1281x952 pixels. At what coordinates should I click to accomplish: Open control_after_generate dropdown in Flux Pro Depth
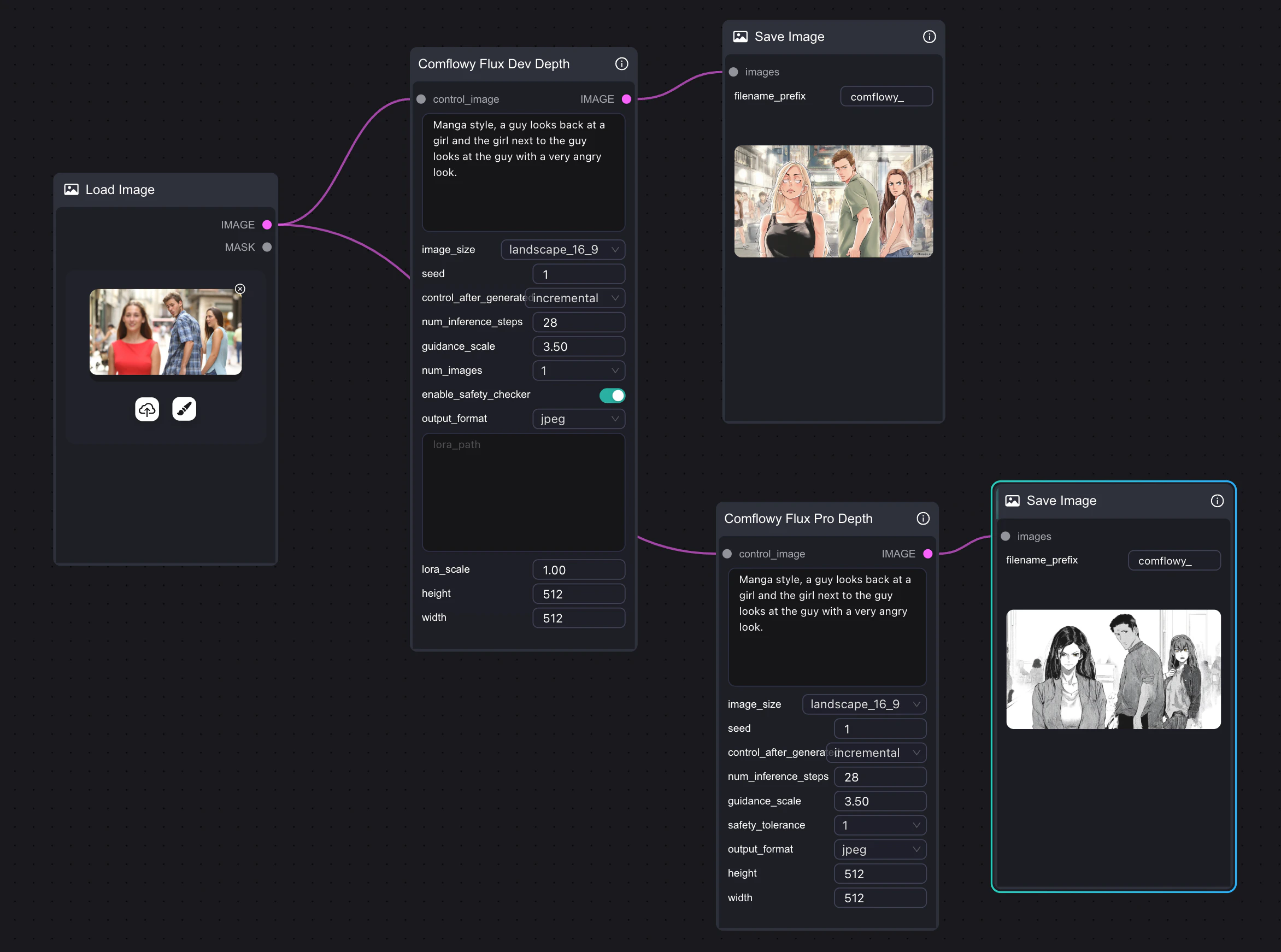tap(877, 753)
